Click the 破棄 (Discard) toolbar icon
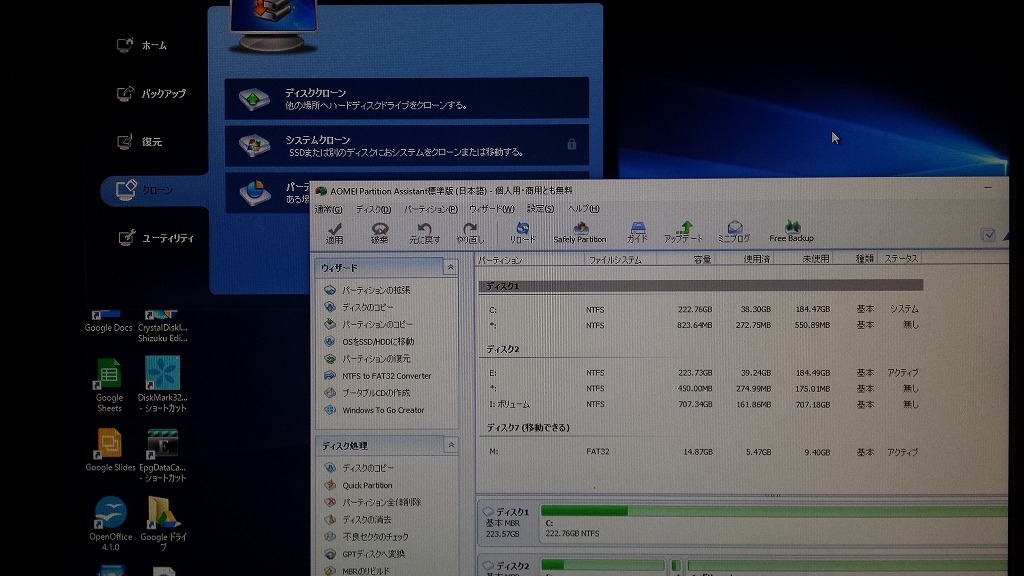This screenshot has height=576, width=1024. click(379, 232)
